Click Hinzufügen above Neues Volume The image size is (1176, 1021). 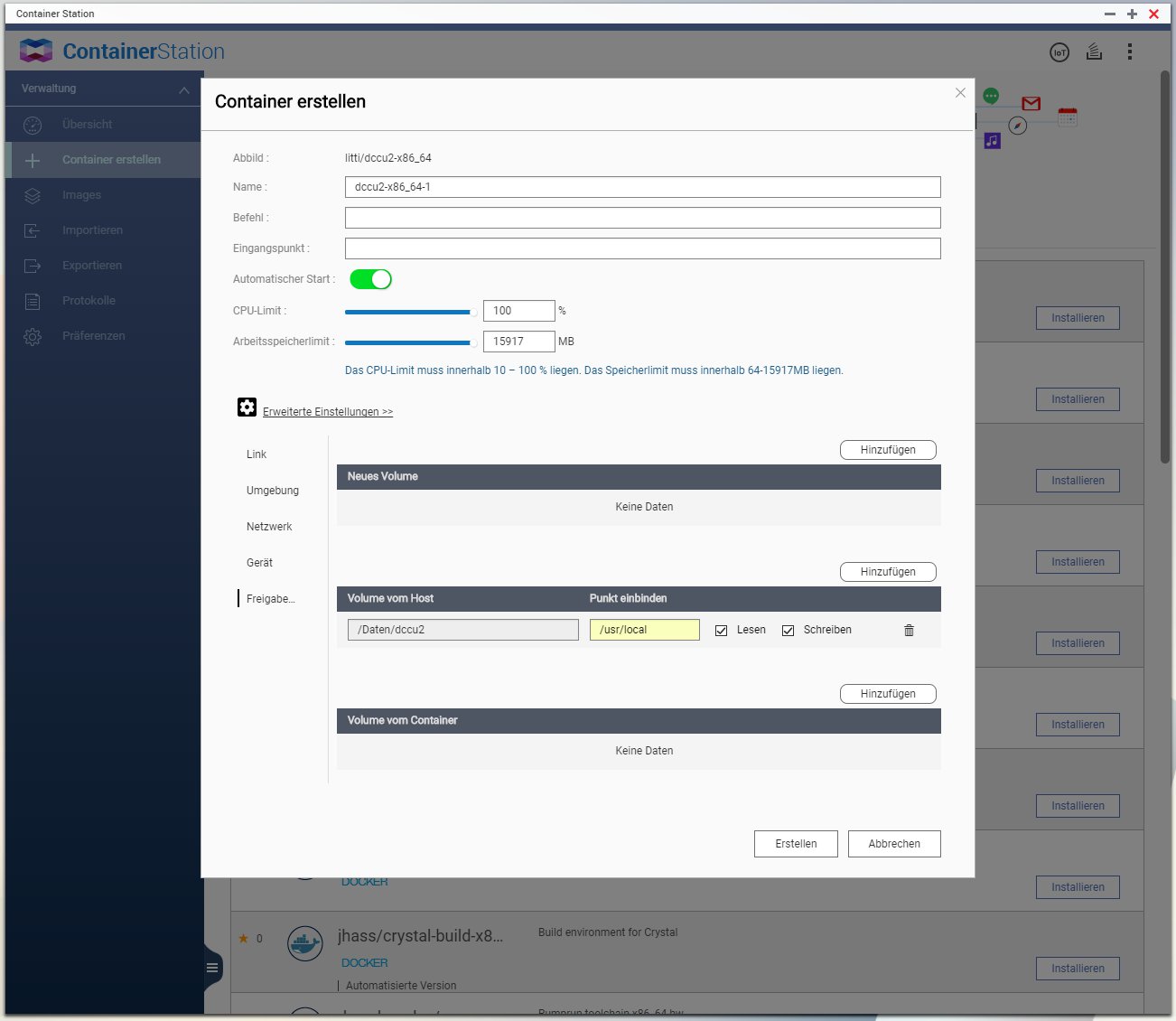click(888, 450)
